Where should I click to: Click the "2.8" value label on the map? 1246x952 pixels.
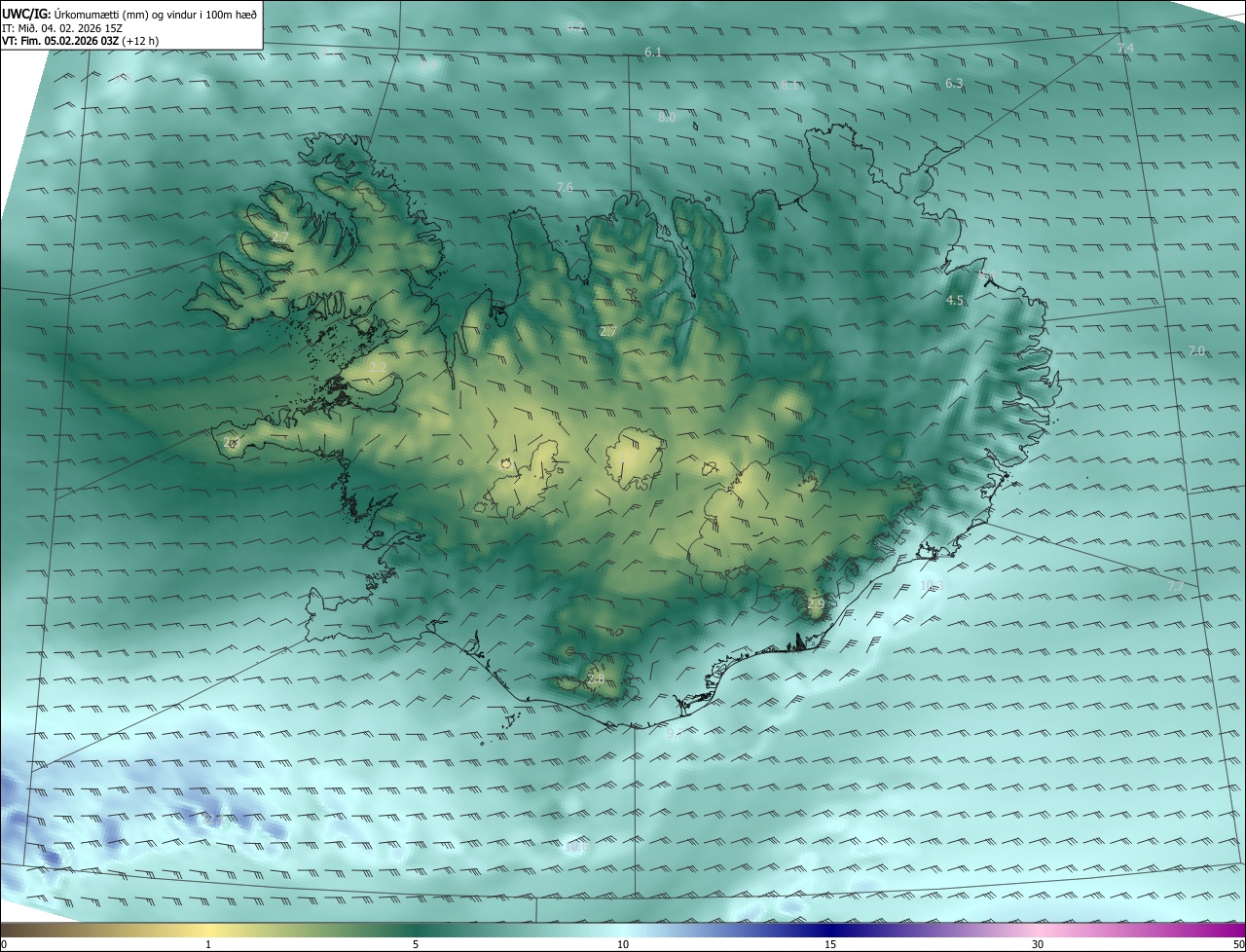(x=596, y=680)
